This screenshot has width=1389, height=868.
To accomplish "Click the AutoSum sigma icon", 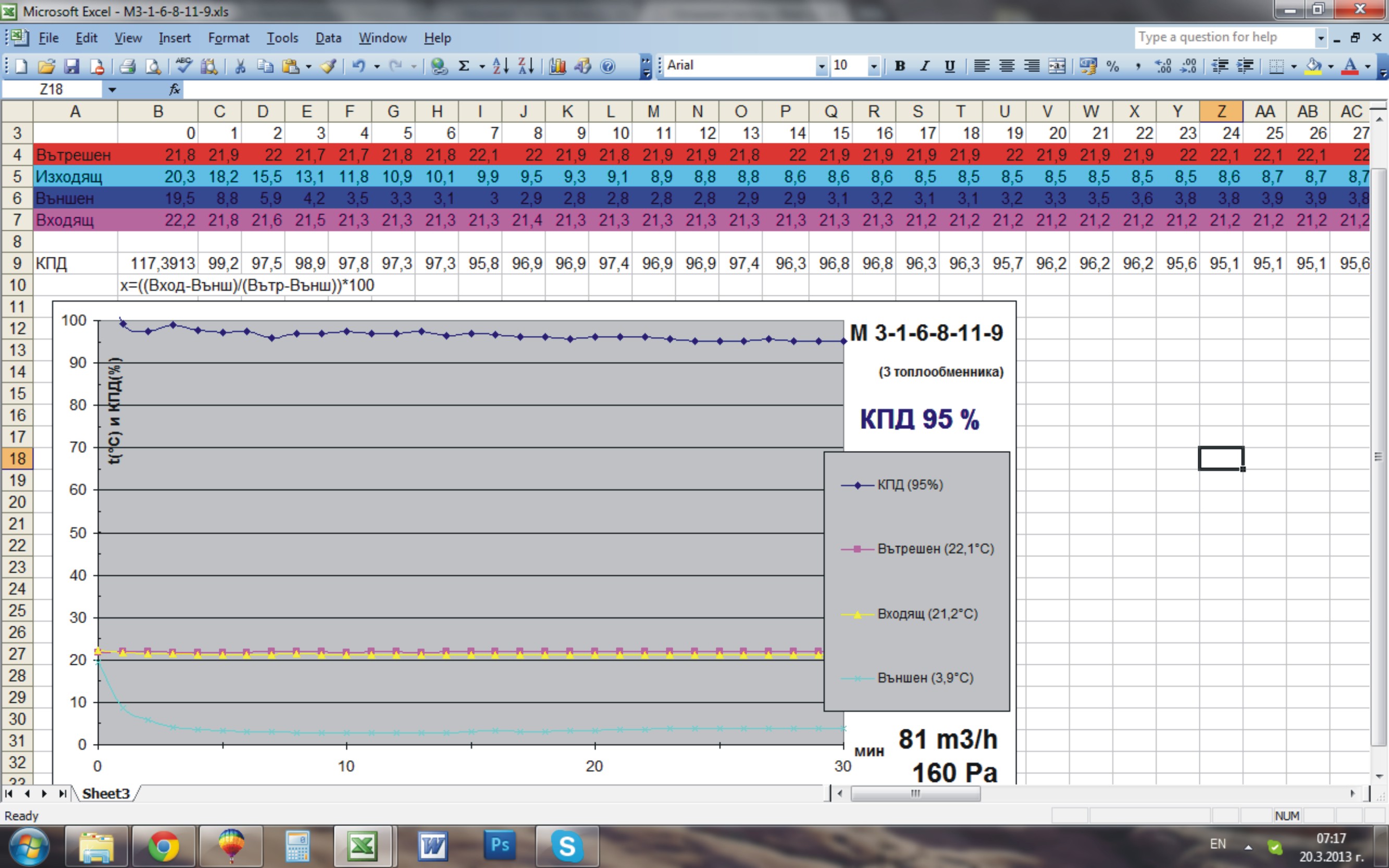I will click(x=464, y=66).
